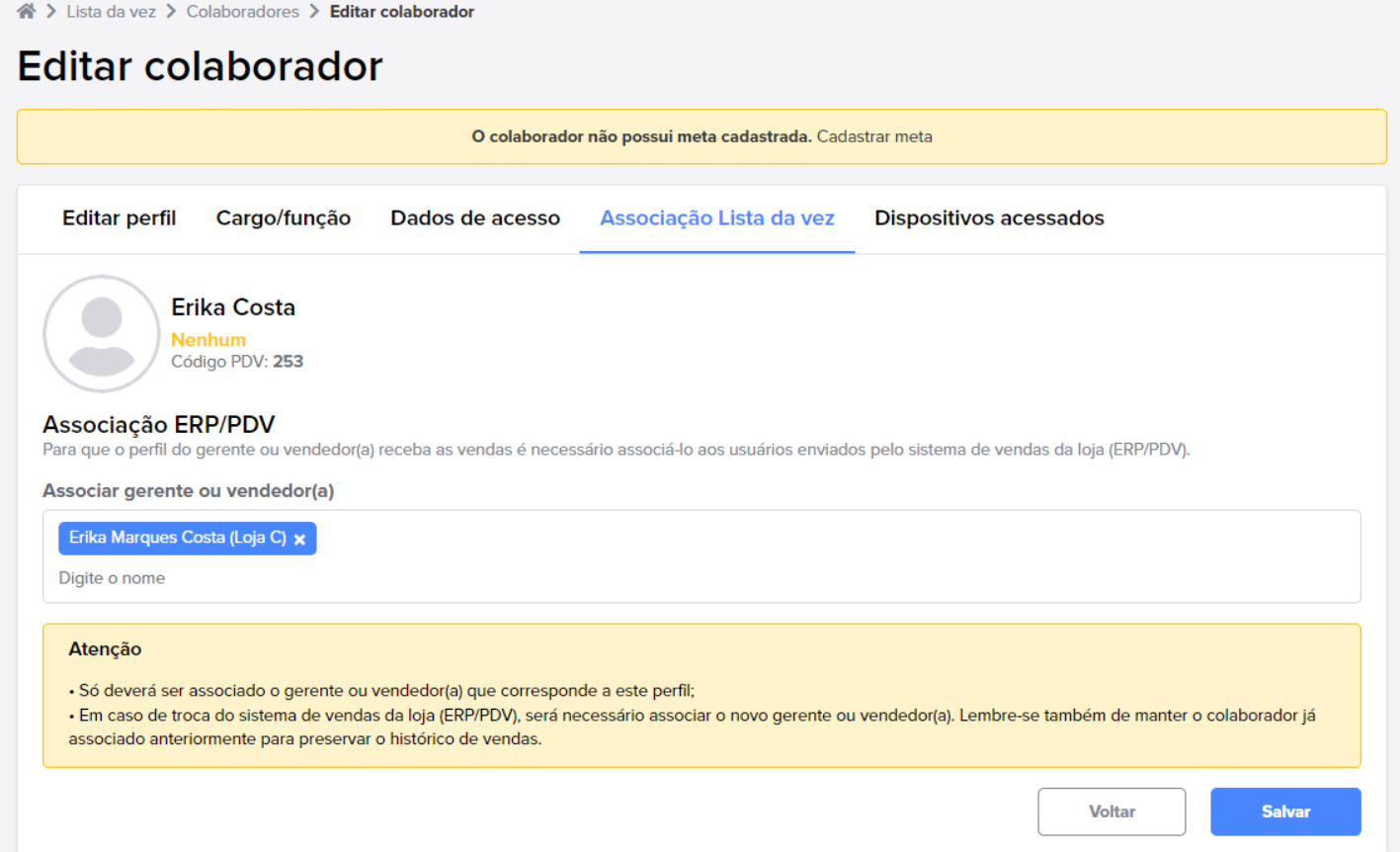Open Colaboradores breadcrumb link
1400x852 pixels.
[x=242, y=12]
